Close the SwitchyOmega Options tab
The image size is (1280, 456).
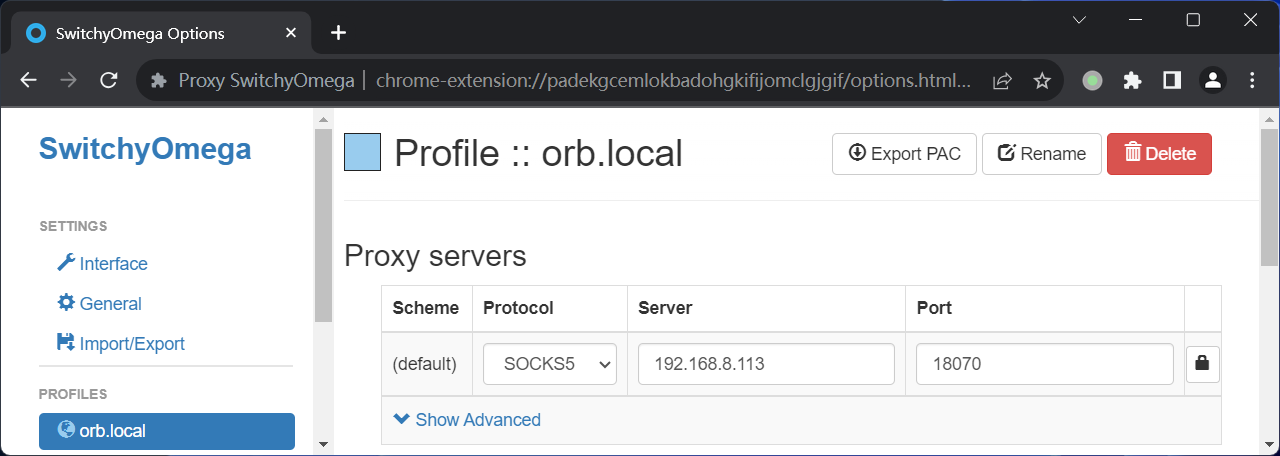point(291,33)
